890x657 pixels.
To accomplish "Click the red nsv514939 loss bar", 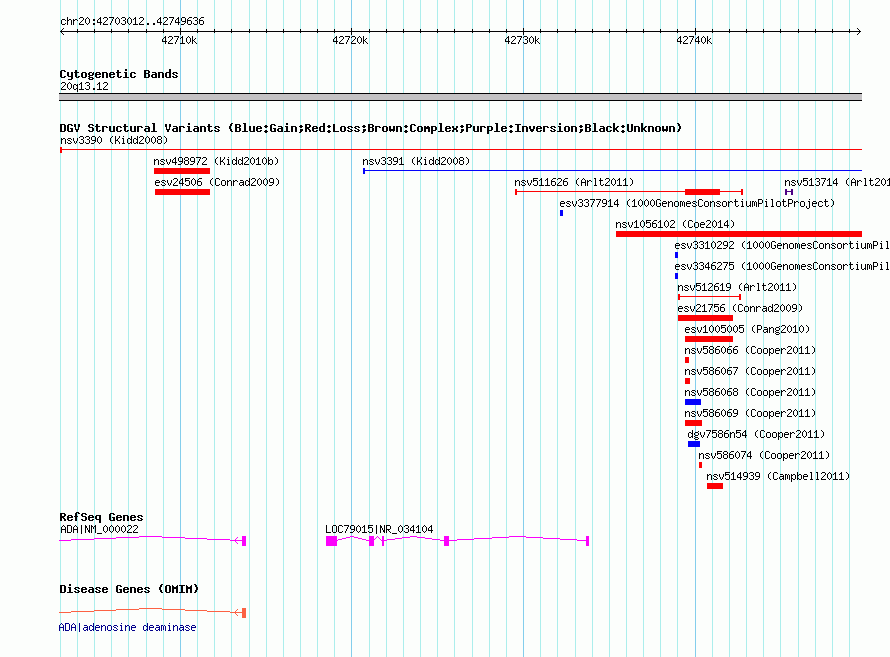I will (715, 486).
